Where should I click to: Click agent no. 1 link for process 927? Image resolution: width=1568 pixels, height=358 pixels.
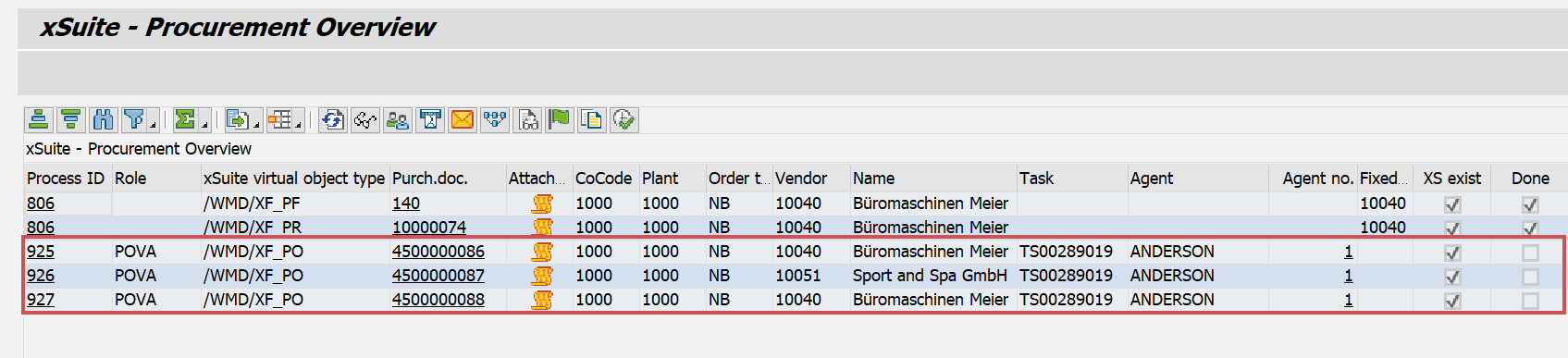tap(1349, 300)
